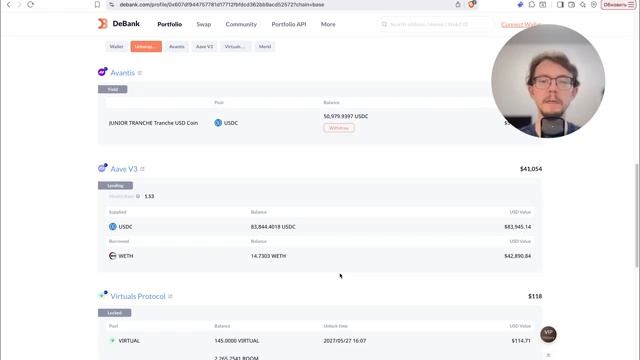
Task: Open the Virtuals Protocol link
Action: tap(138, 296)
